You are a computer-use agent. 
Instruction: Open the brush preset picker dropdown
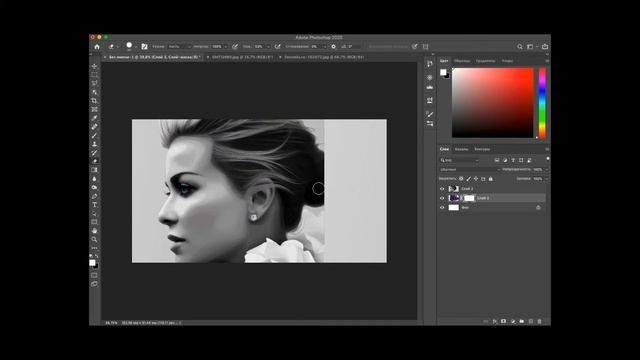point(136,47)
